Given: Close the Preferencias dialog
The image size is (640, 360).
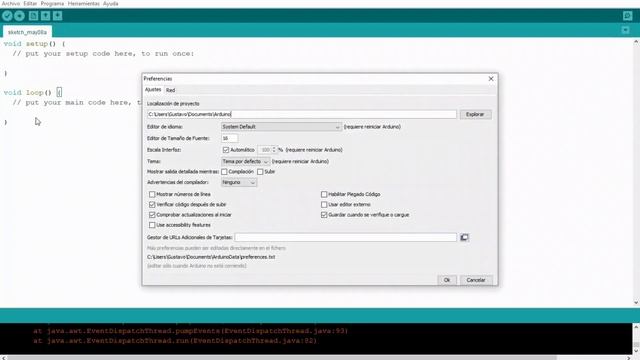Looking at the screenshot, I should [x=491, y=79].
